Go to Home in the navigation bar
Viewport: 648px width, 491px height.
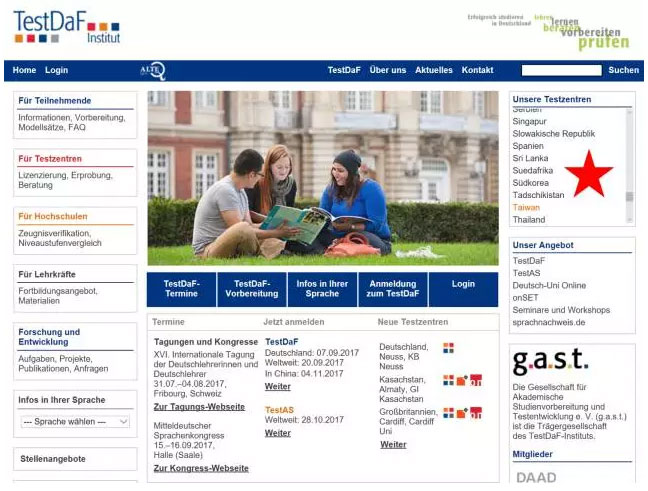point(24,70)
